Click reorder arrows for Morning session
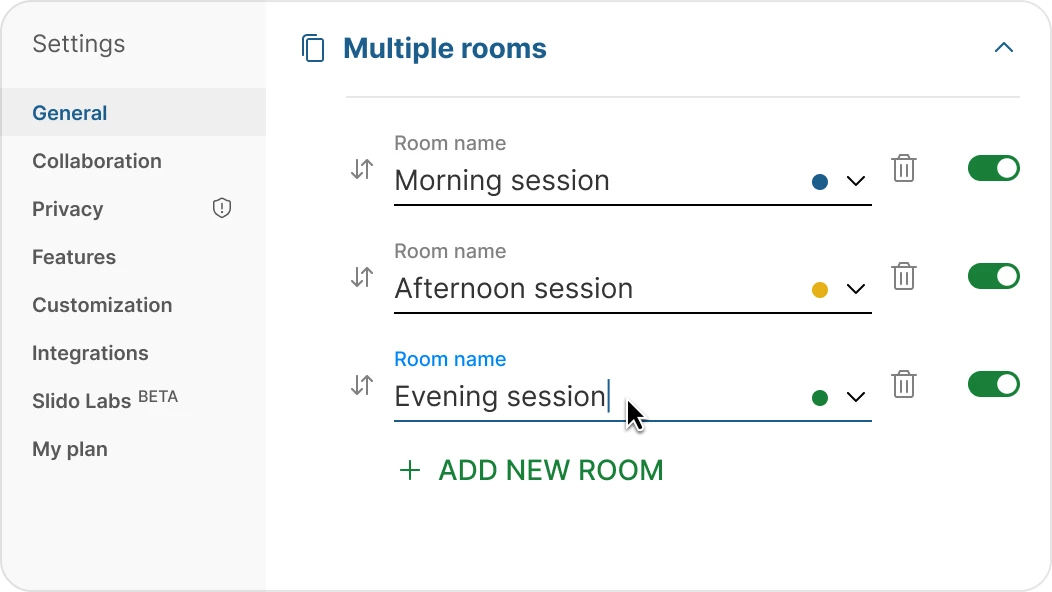Viewport: 1052px width, 592px height. tap(362, 170)
